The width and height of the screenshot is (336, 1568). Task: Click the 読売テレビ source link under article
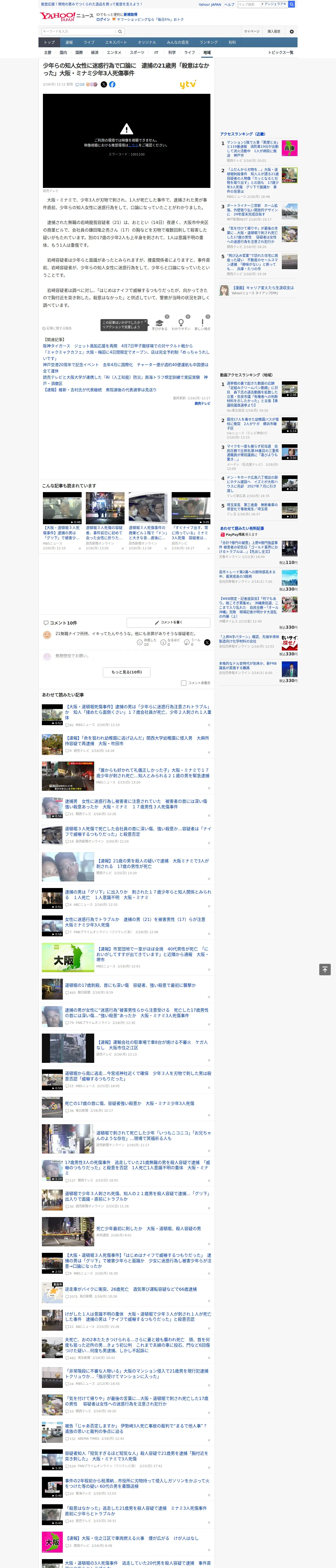click(x=203, y=403)
